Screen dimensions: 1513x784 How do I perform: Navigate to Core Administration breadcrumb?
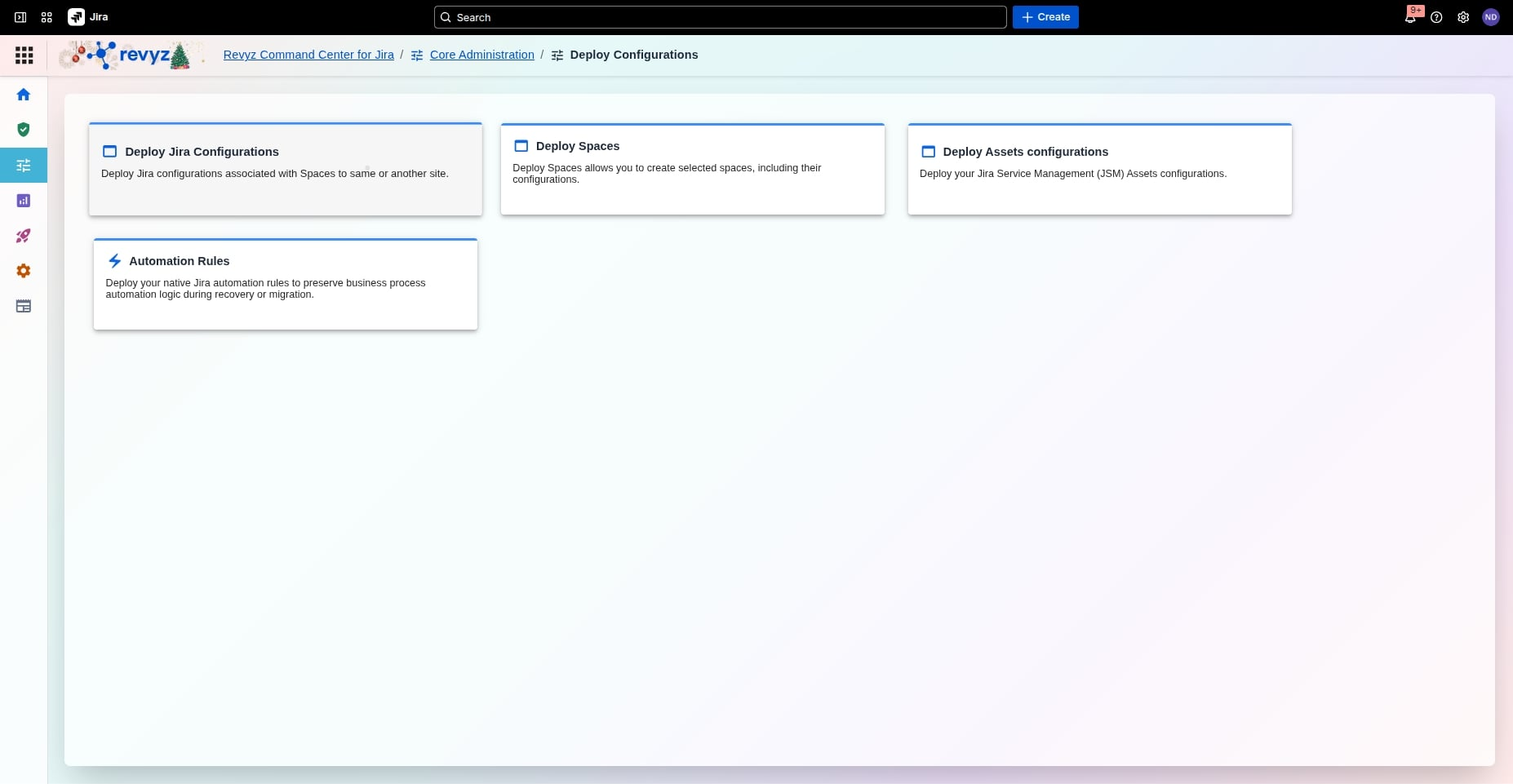pyautogui.click(x=481, y=55)
